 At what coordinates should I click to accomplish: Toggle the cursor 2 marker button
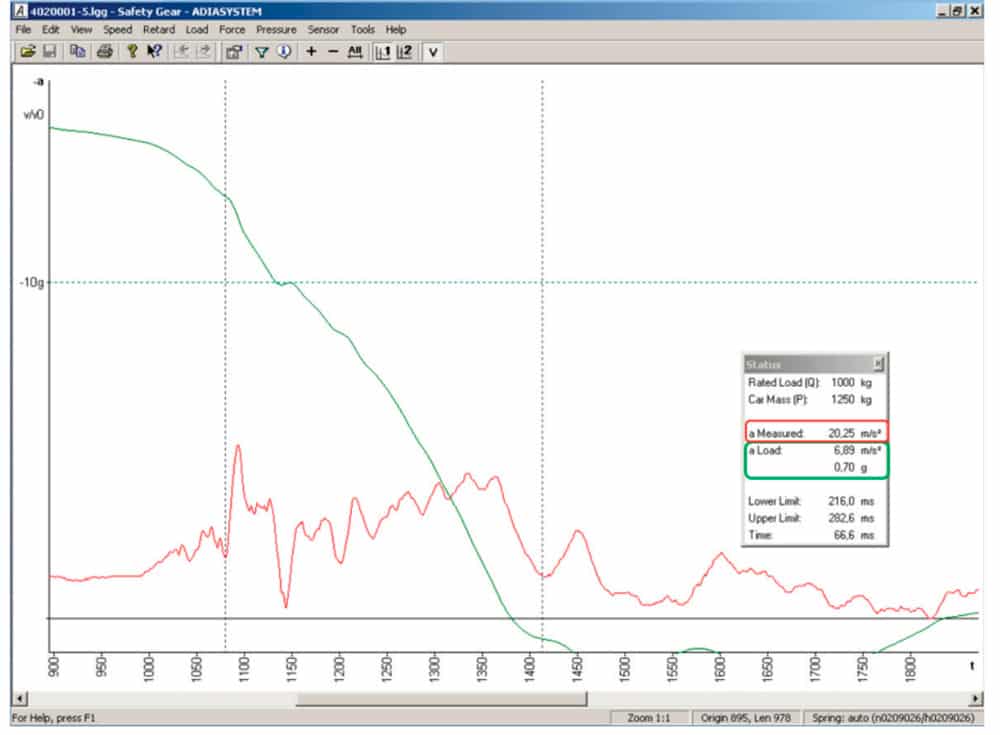click(x=405, y=52)
